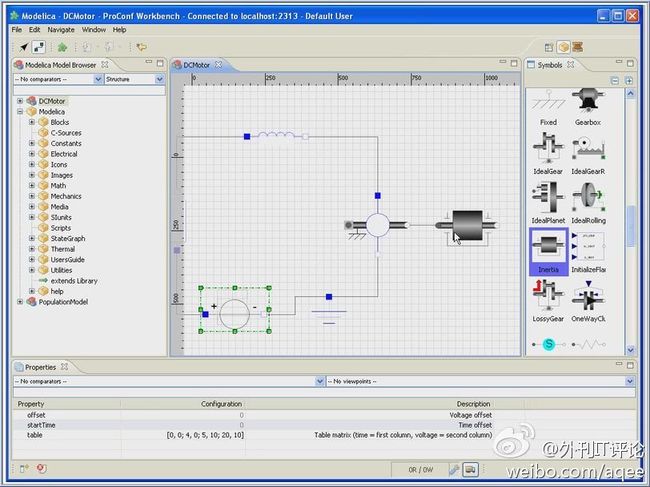This screenshot has height=487, width=650.
Task: Select the table property value cell
Action: click(x=182, y=435)
